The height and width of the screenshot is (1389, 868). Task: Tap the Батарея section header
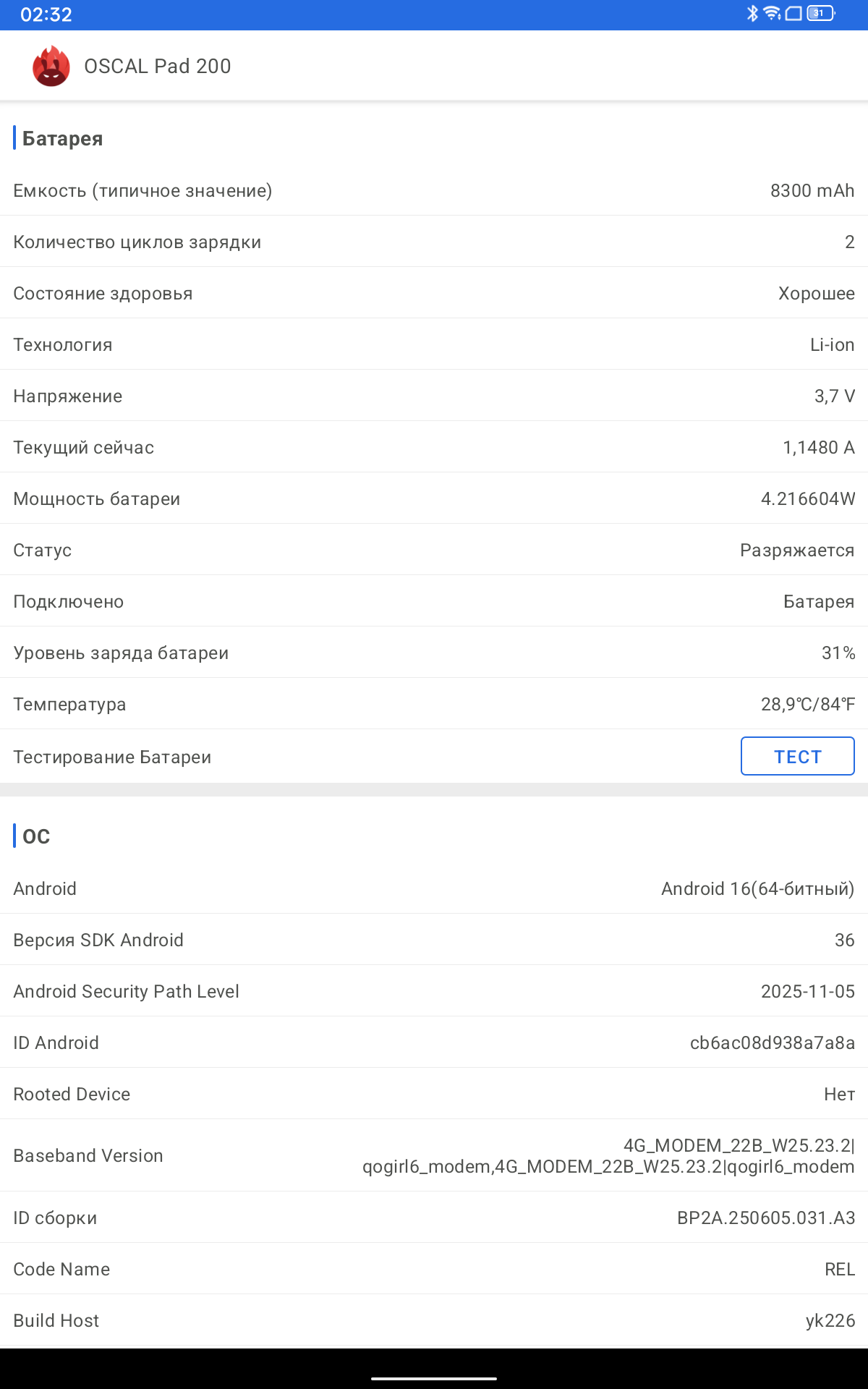click(62, 138)
